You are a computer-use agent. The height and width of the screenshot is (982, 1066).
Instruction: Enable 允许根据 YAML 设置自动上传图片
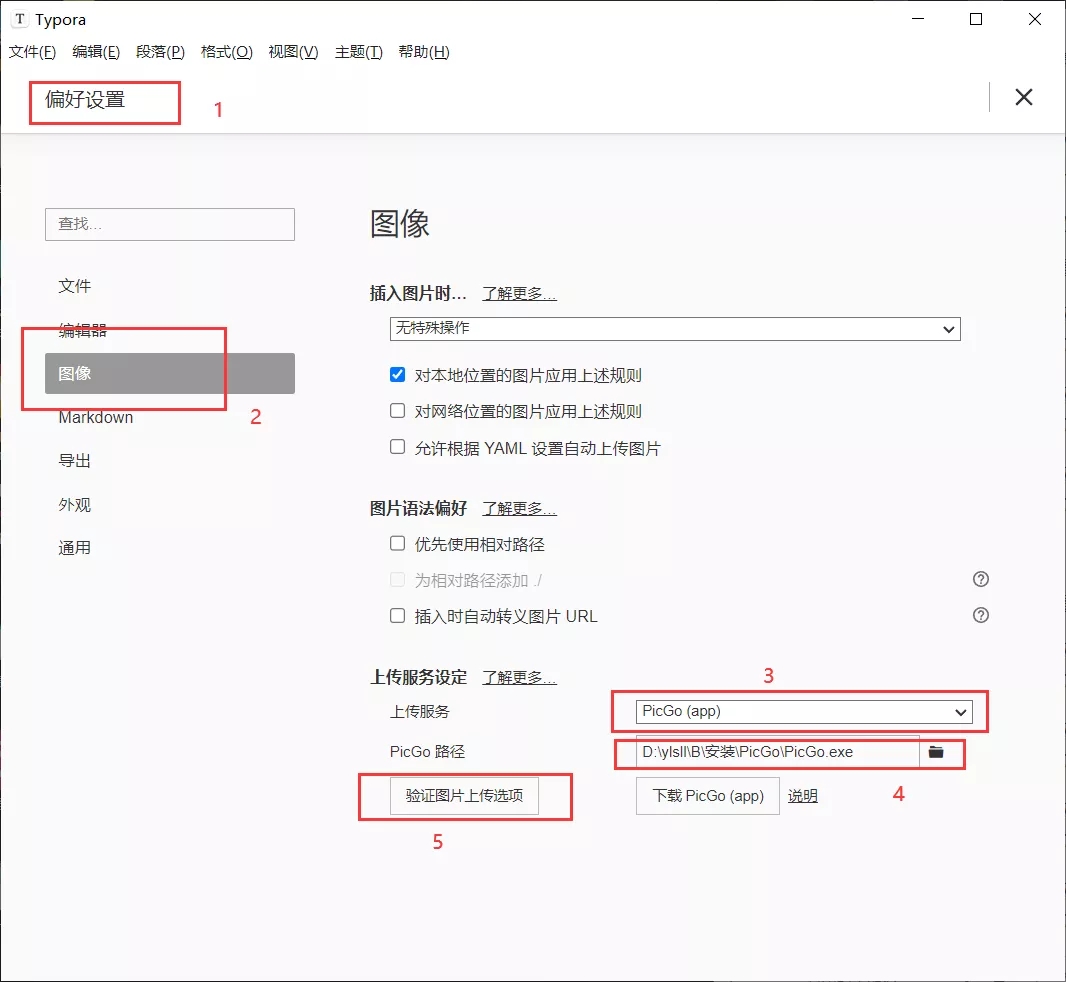point(397,446)
